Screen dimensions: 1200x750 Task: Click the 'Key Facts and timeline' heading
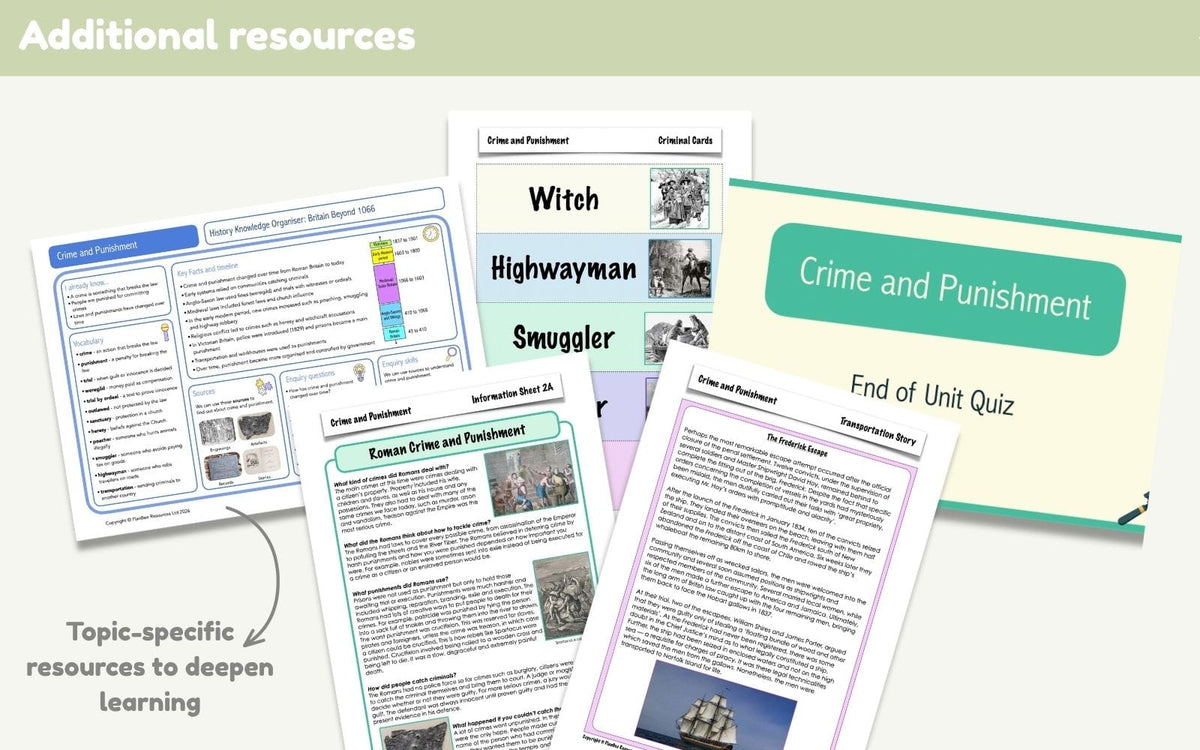[x=207, y=270]
